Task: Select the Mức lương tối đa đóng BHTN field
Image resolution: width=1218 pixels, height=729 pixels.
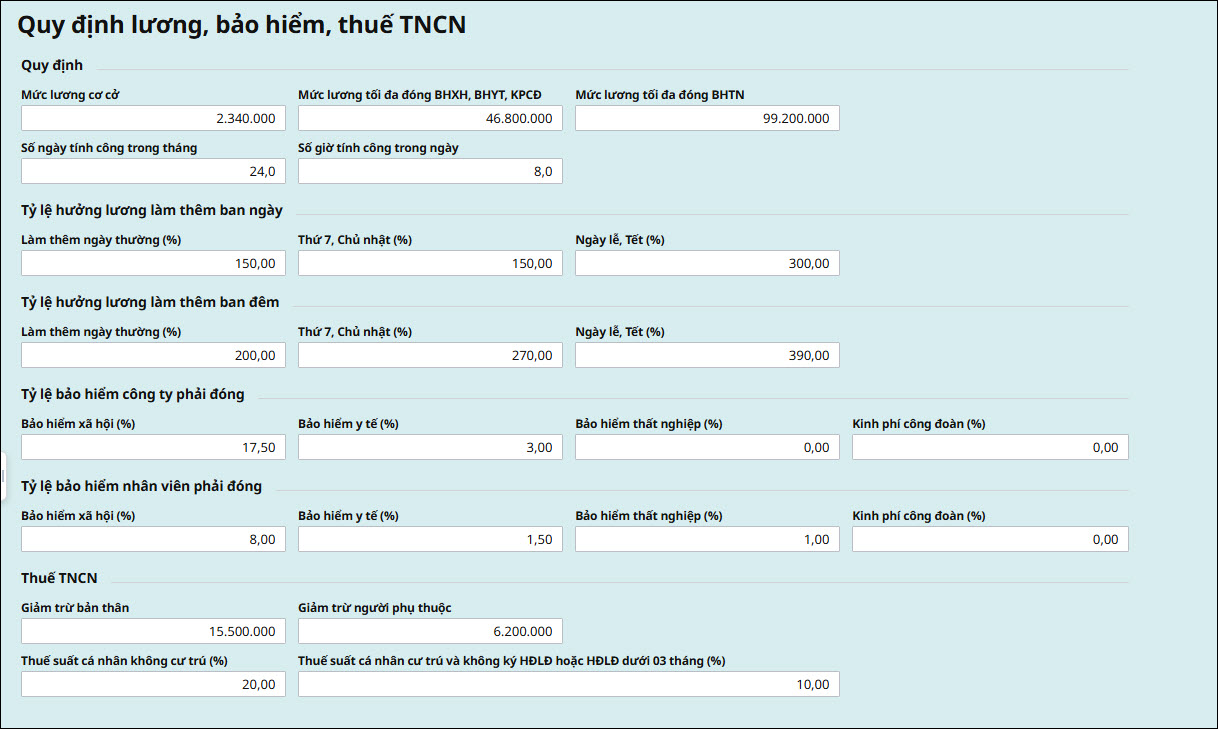Action: [707, 119]
